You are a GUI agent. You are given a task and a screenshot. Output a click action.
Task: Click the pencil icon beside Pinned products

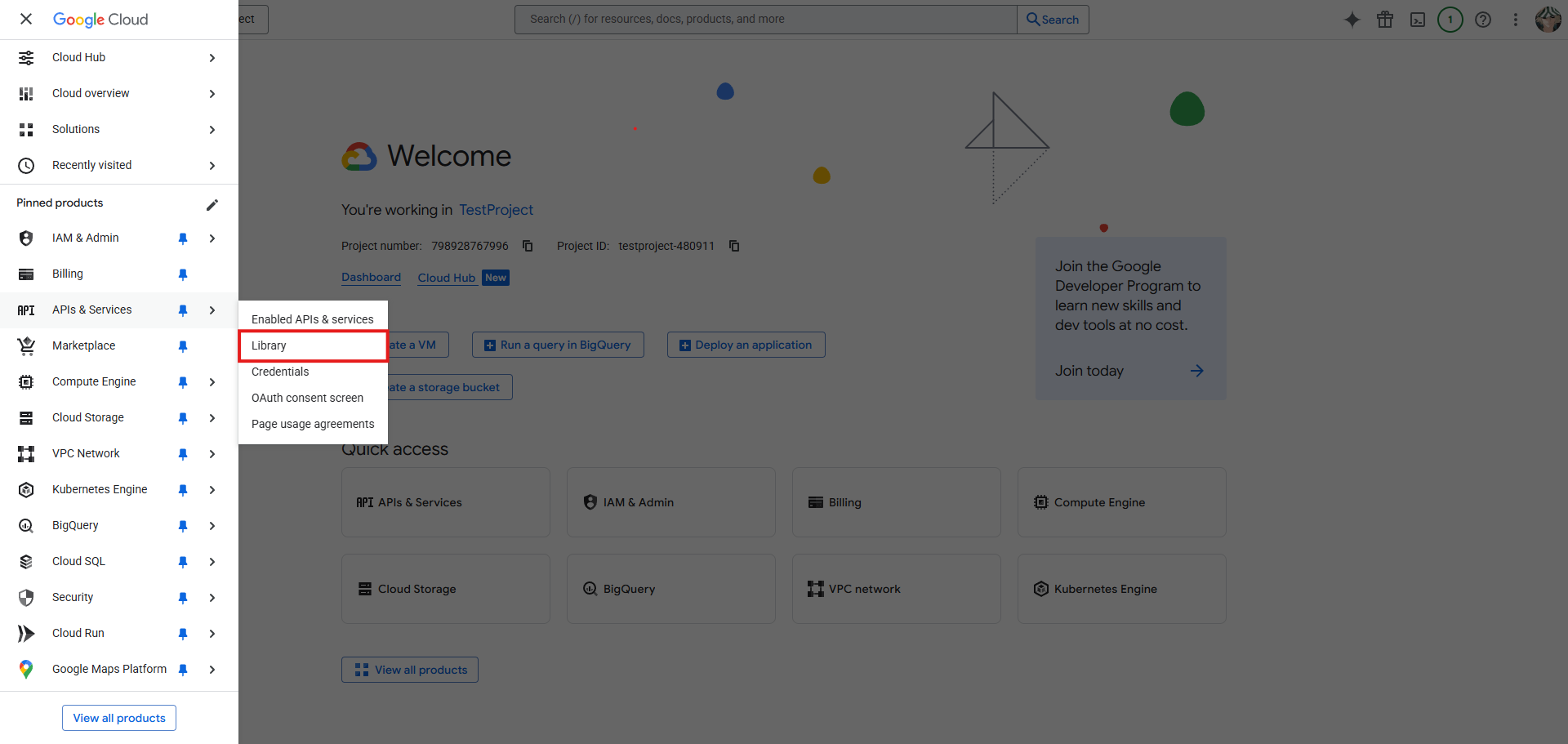click(212, 204)
